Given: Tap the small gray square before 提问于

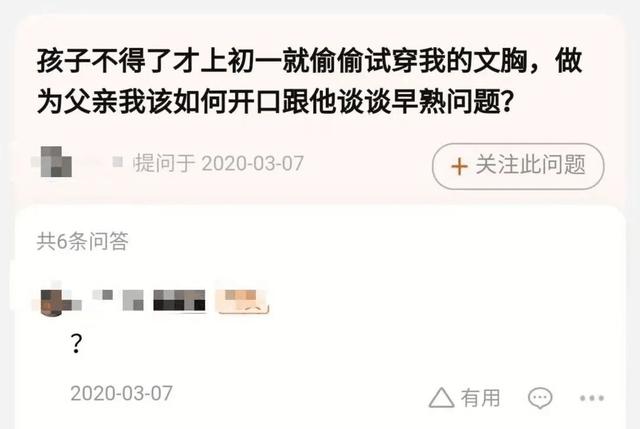Looking at the screenshot, I should coord(118,162).
